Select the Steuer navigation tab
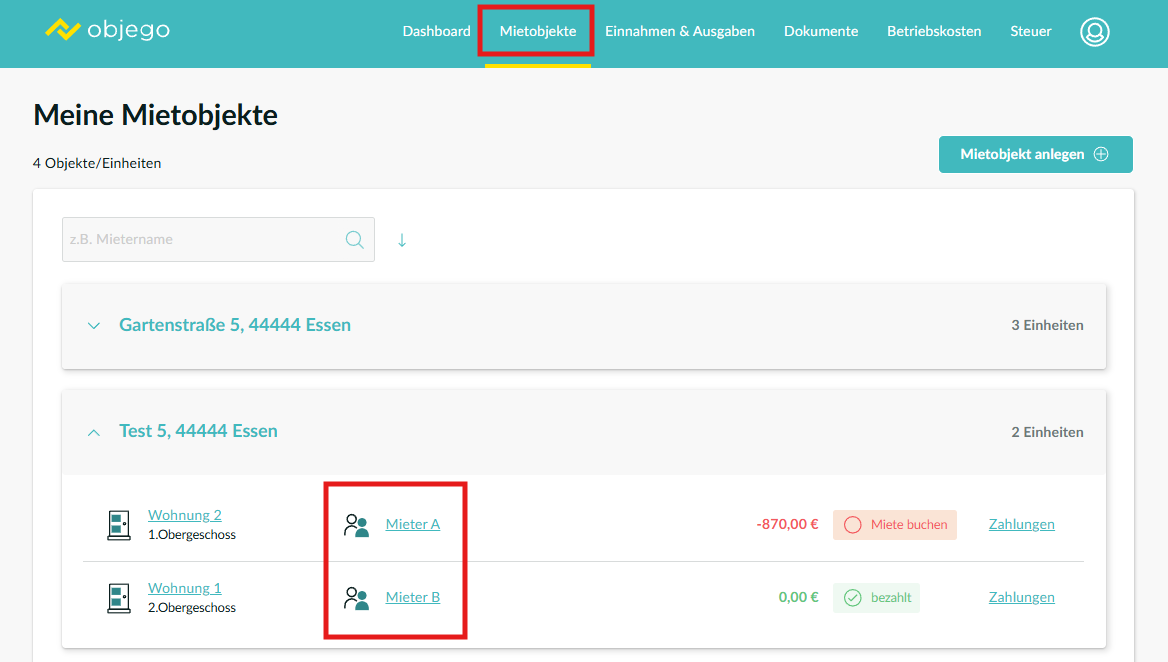 (1031, 31)
